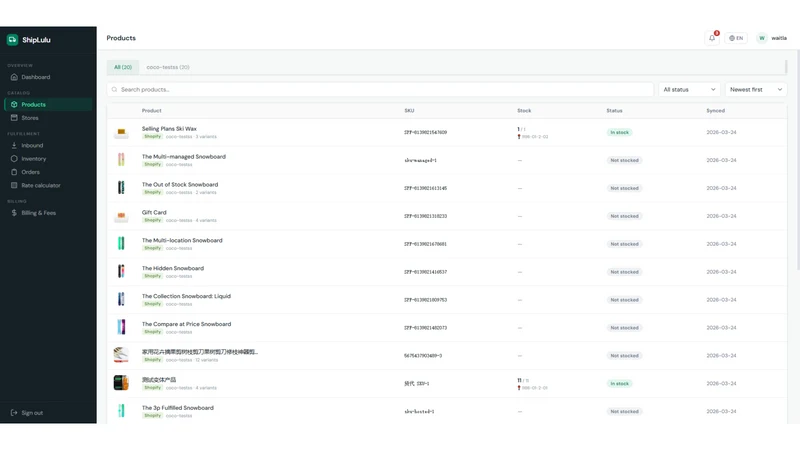Click the SKU column header
The image size is (800, 450).
pos(409,111)
